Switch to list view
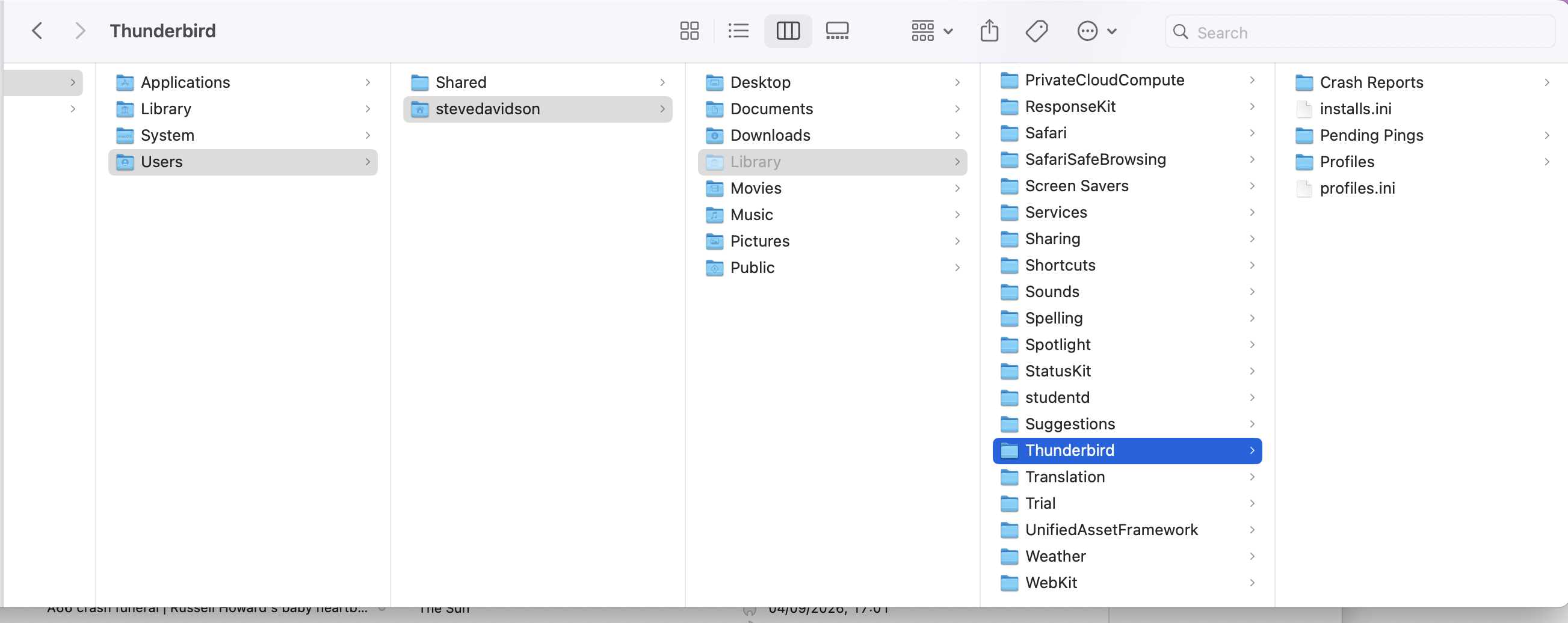This screenshot has height=623, width=1568. tap(738, 31)
